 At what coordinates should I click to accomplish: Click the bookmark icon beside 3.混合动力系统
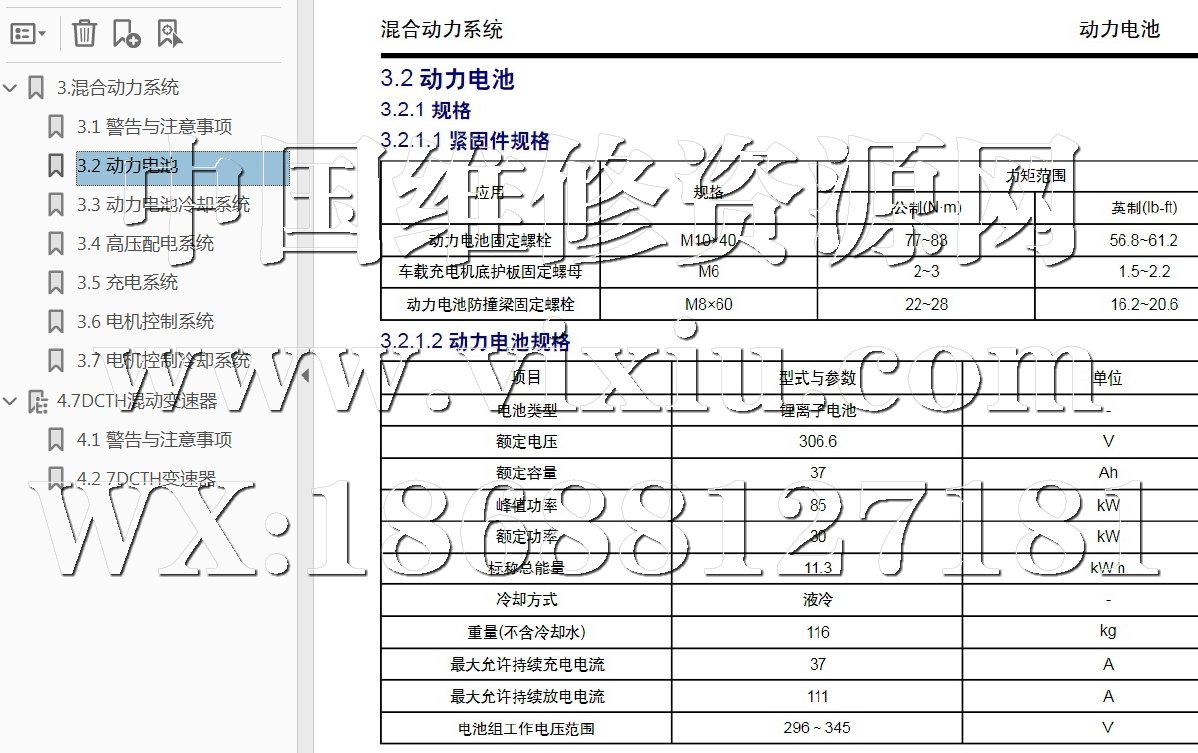click(x=36, y=88)
